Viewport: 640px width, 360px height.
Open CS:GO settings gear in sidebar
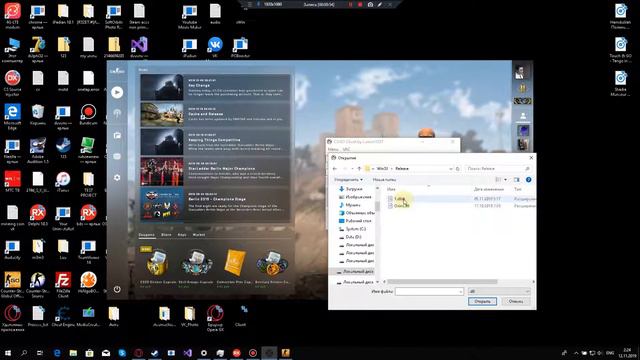pos(117,178)
